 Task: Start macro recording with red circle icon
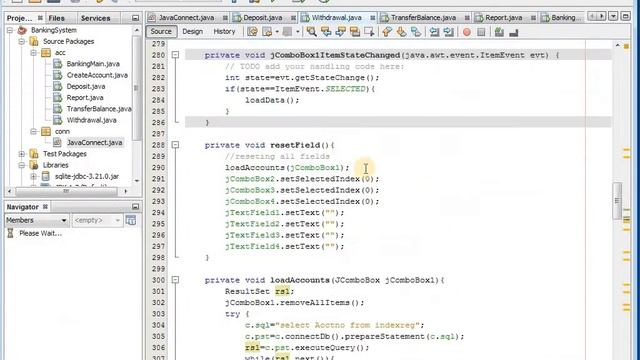tap(467, 32)
